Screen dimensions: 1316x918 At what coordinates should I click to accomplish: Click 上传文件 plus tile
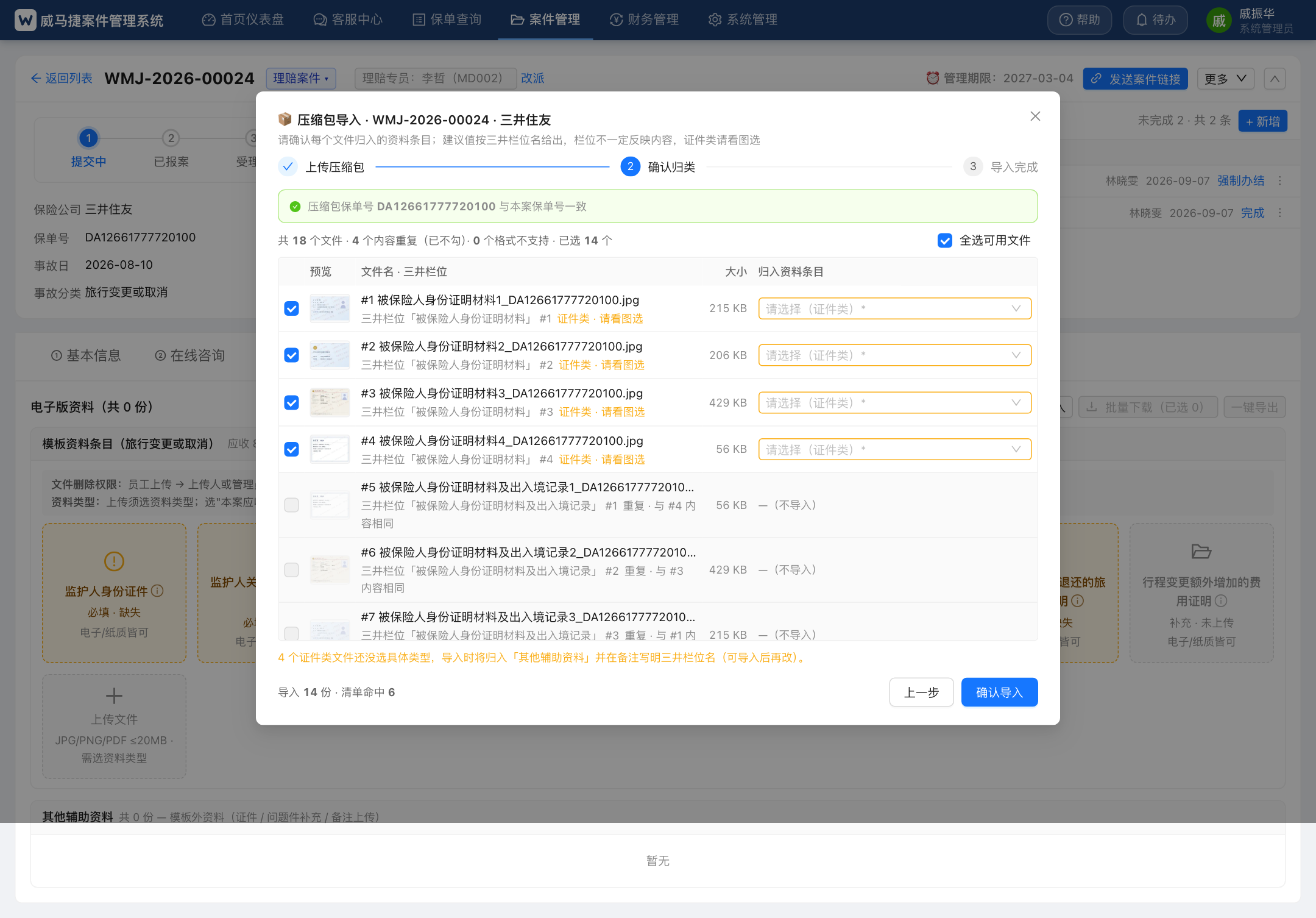click(115, 726)
